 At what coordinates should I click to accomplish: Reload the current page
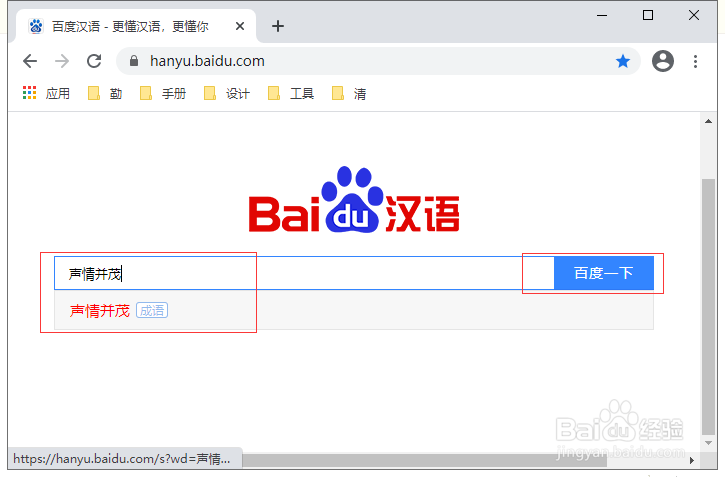tap(94, 61)
